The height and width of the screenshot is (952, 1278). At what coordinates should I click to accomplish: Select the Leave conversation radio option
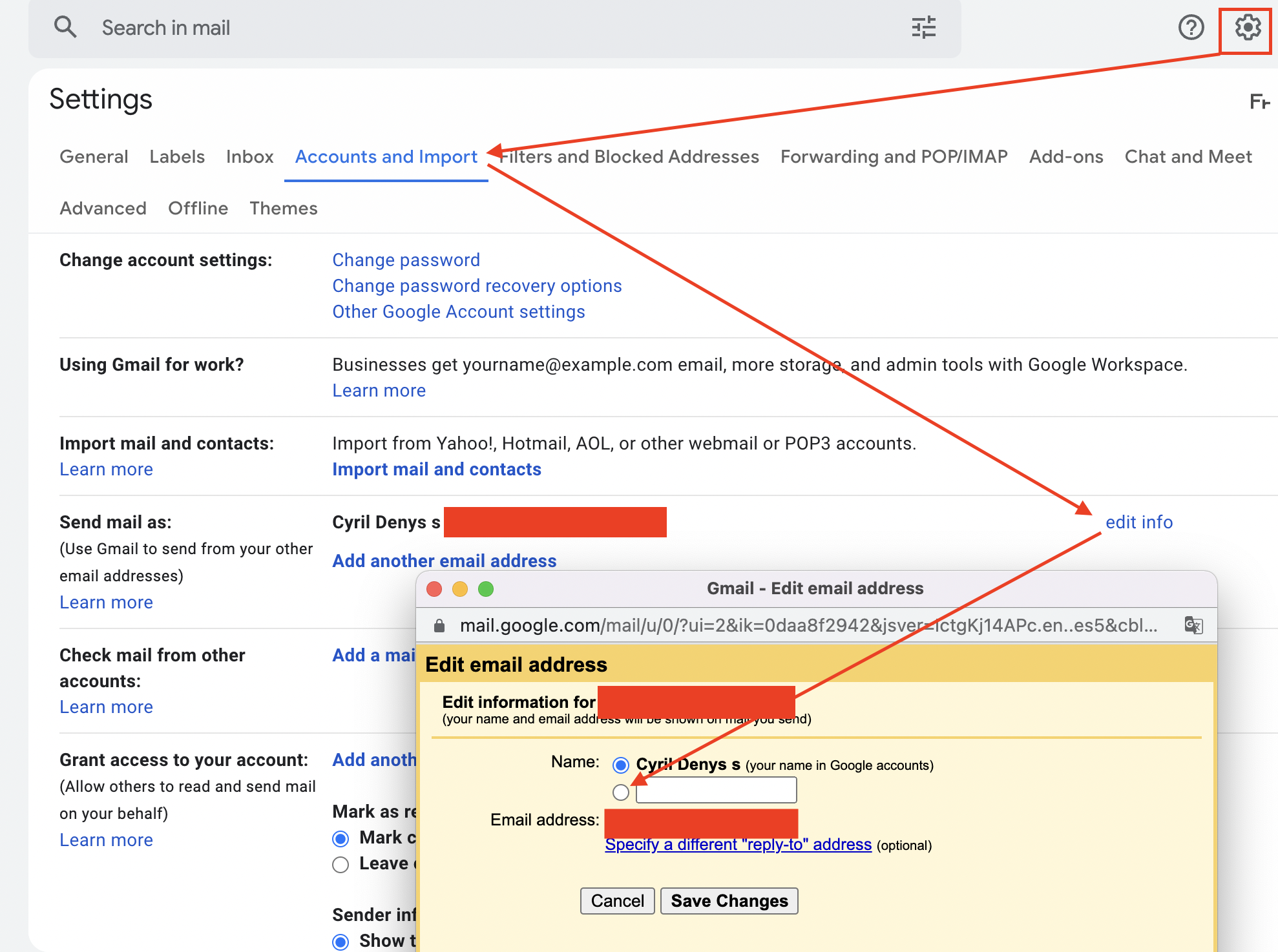tap(340, 864)
